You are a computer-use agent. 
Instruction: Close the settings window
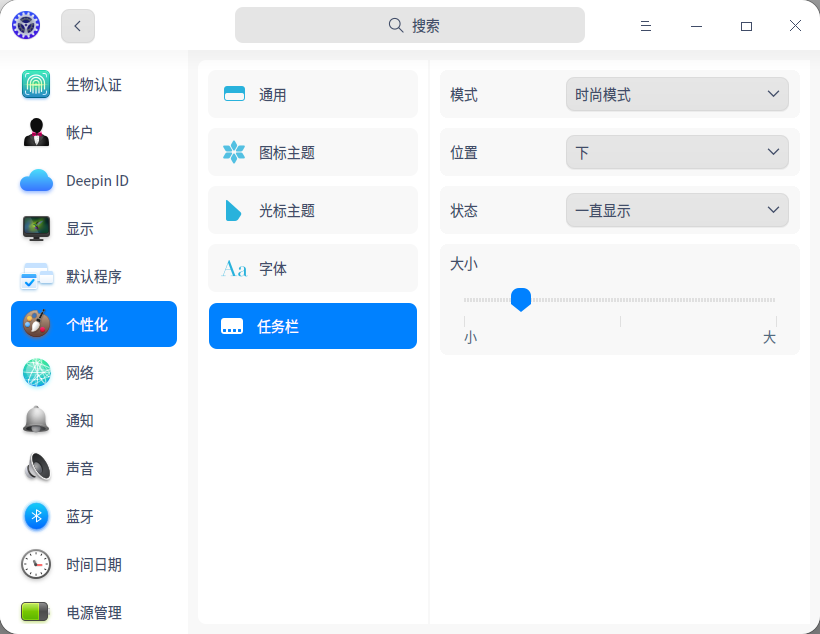795,26
